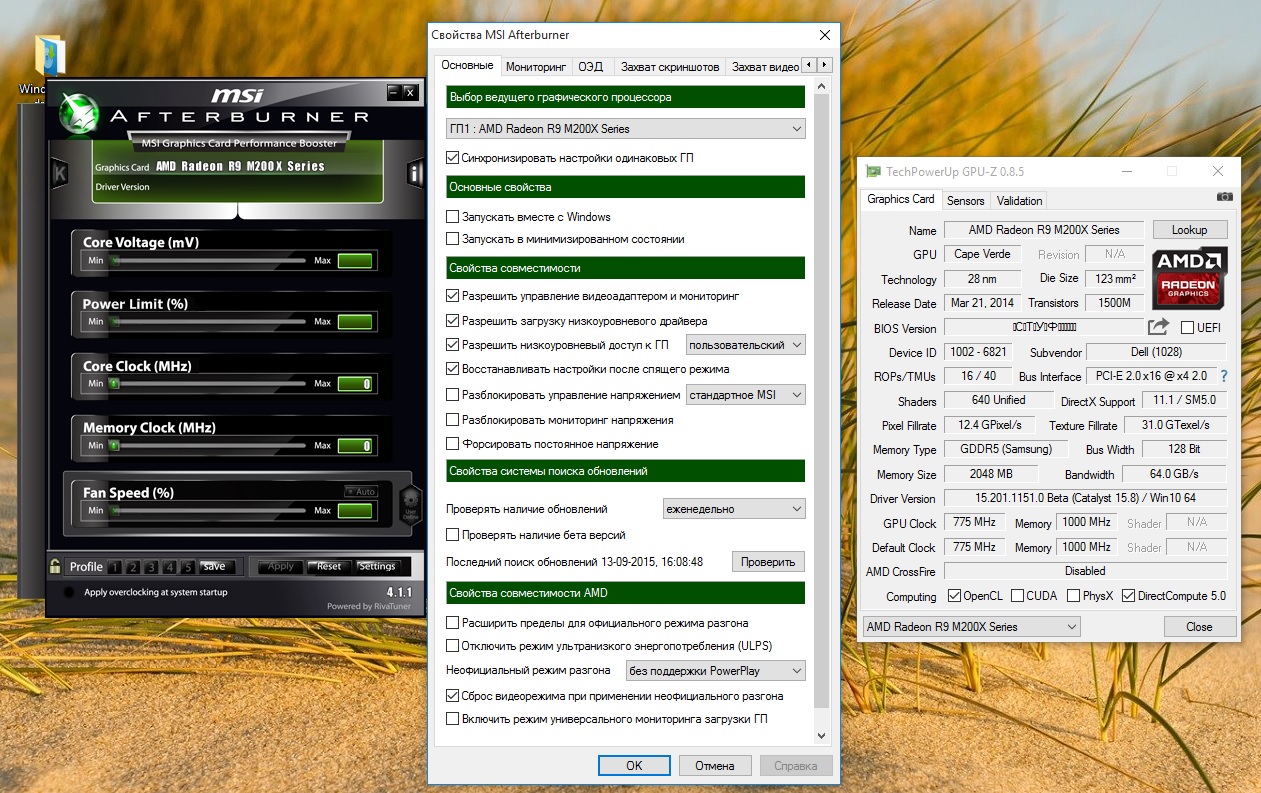Click the Lookup button in GPU-Z
The height and width of the screenshot is (793, 1261).
coord(1189,230)
